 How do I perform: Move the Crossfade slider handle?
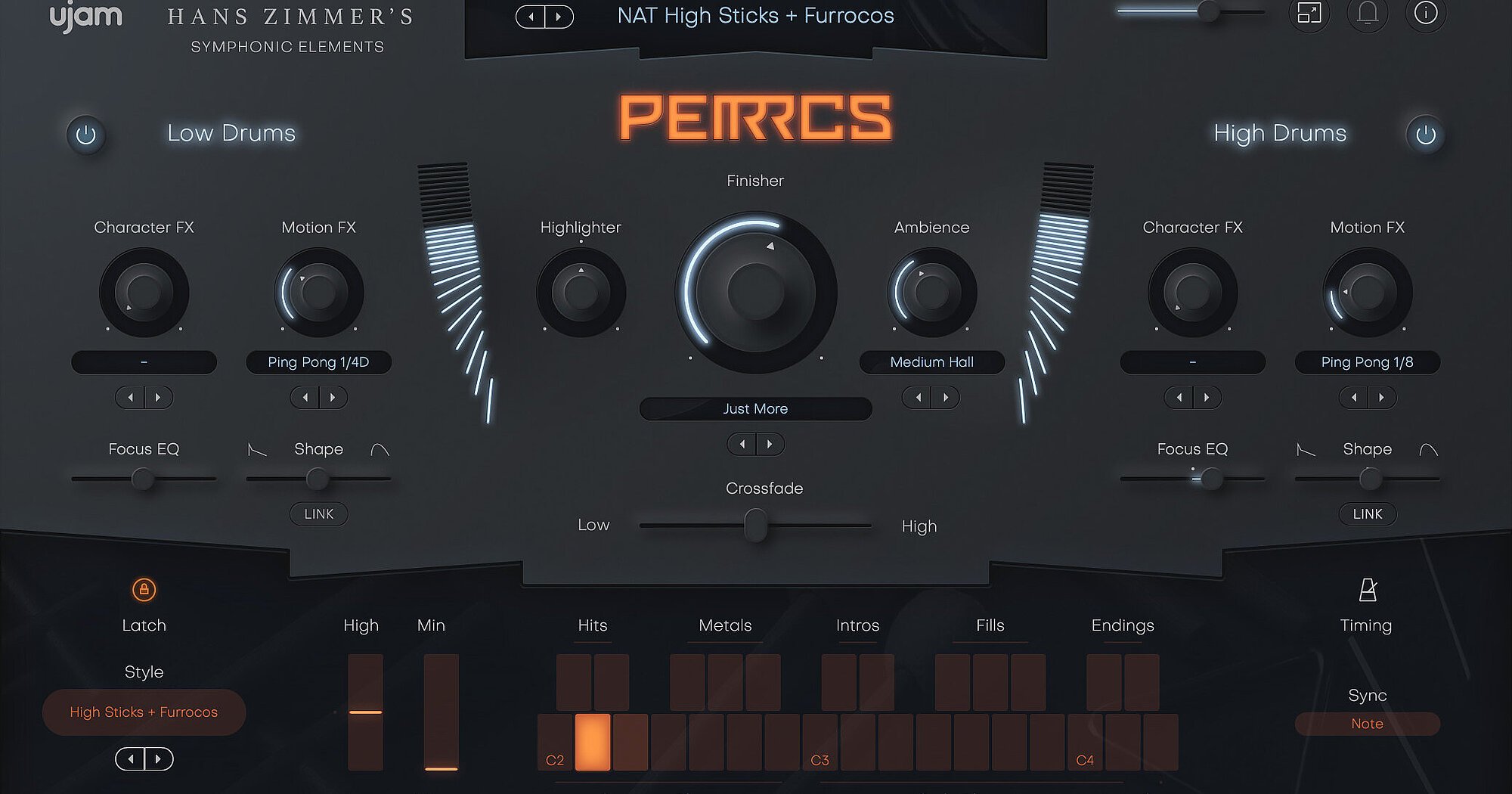755,526
